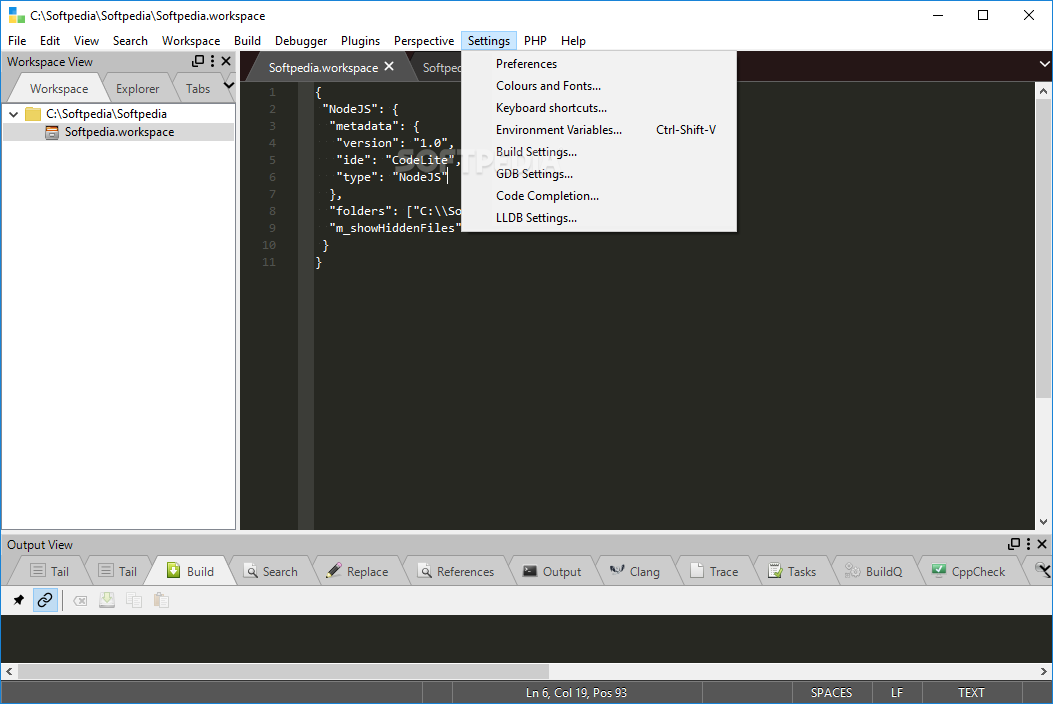Screen dimensions: 1053x704
Task: Open the BuildQ output tab
Action: tap(873, 572)
